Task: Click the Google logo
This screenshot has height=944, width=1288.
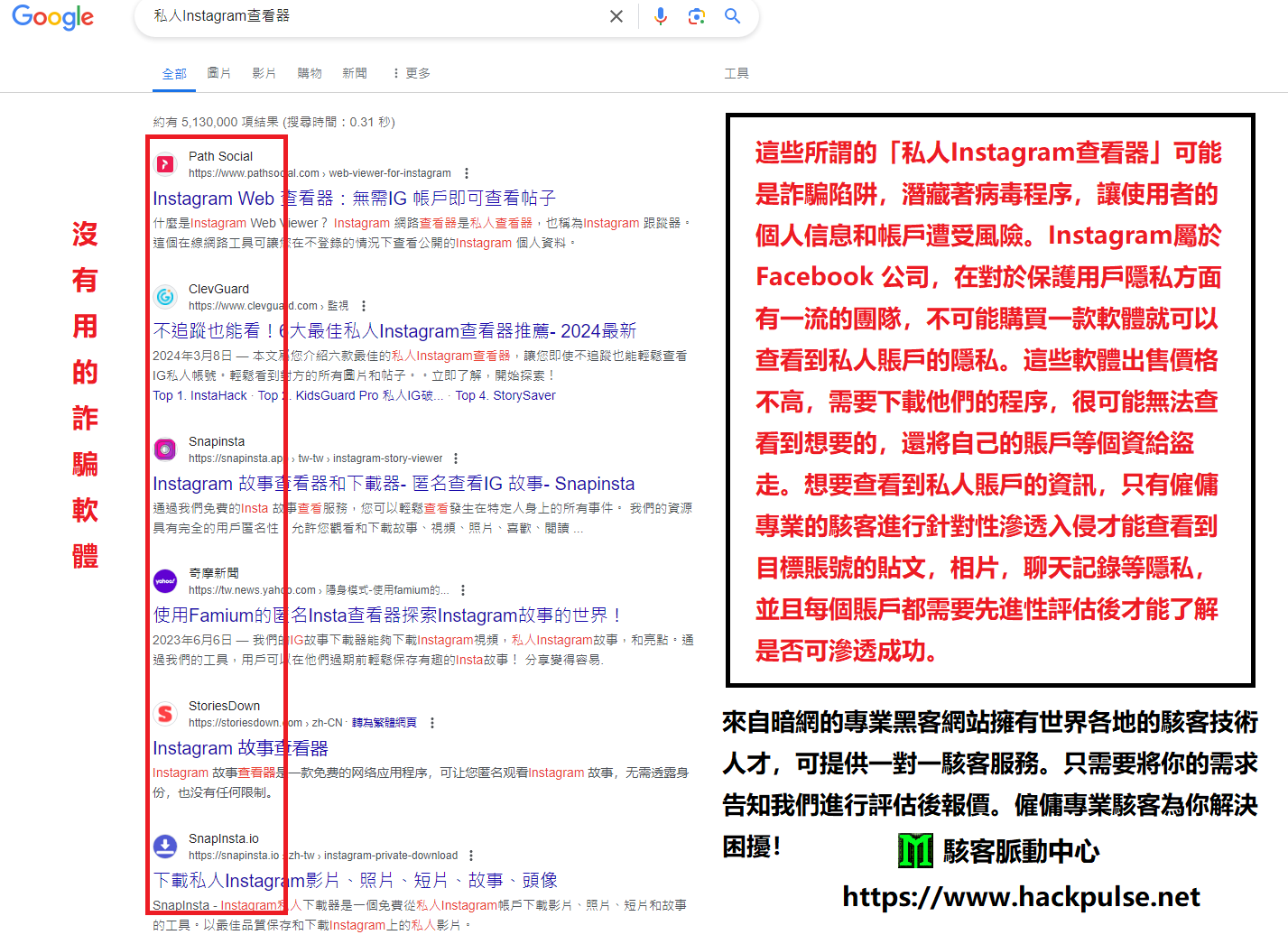Action: pyautogui.click(x=53, y=17)
